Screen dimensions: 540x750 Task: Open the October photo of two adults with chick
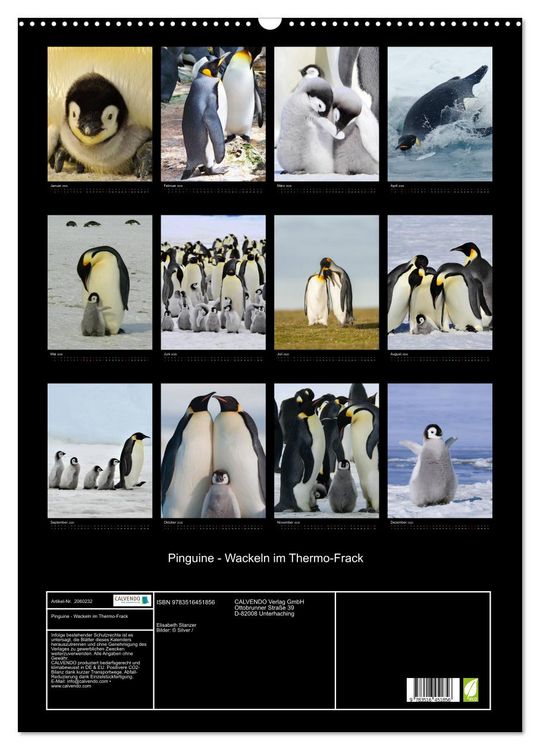click(x=213, y=451)
